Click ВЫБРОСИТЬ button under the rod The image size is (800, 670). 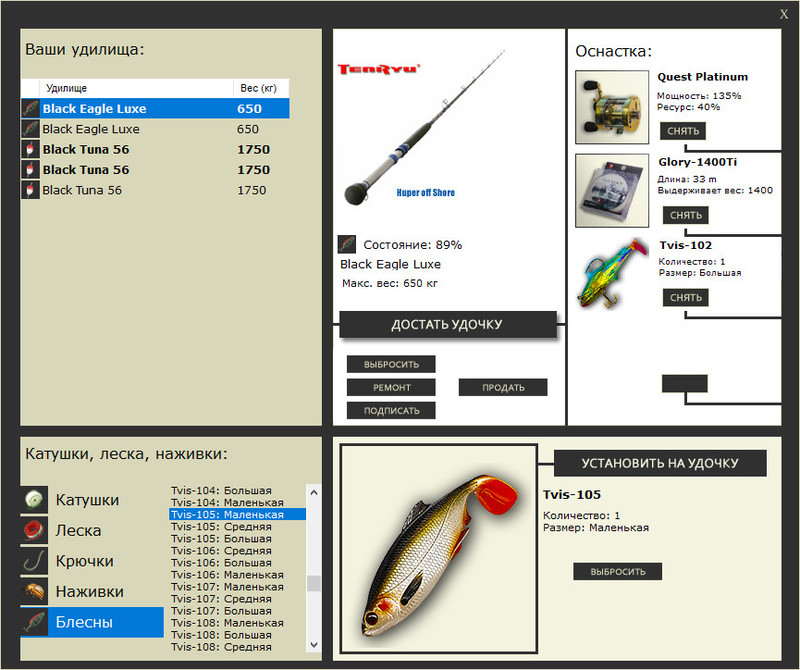pos(391,364)
